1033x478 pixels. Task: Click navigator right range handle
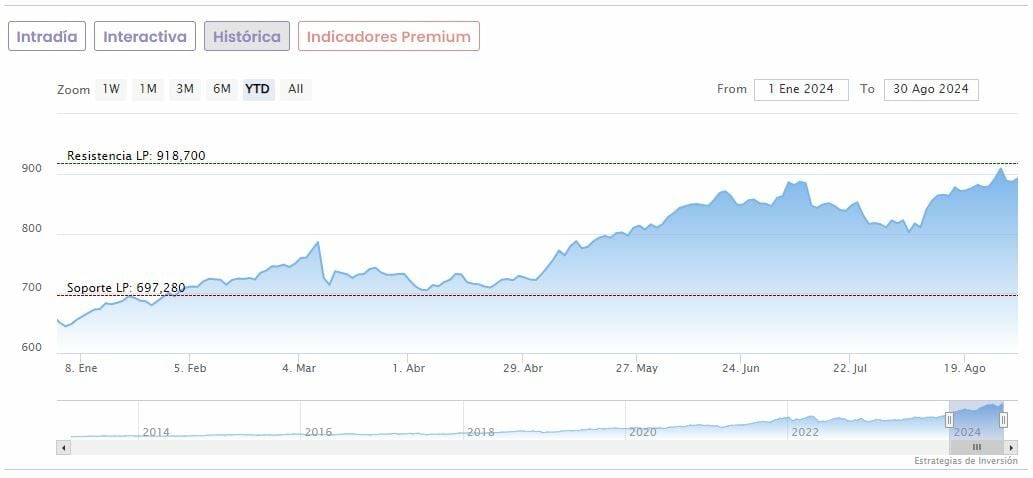pyautogui.click(x=1003, y=420)
